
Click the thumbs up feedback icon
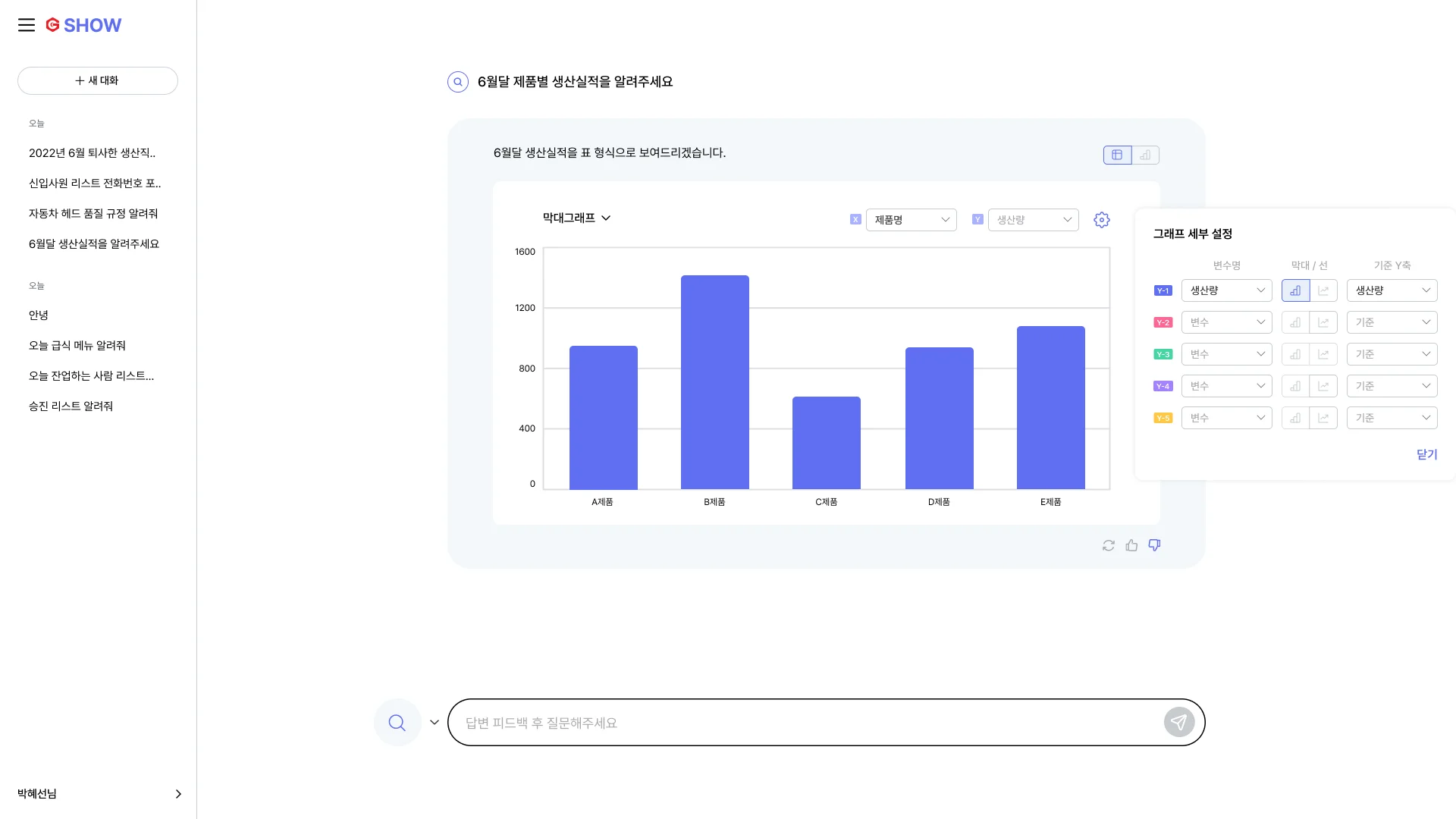pyautogui.click(x=1131, y=545)
